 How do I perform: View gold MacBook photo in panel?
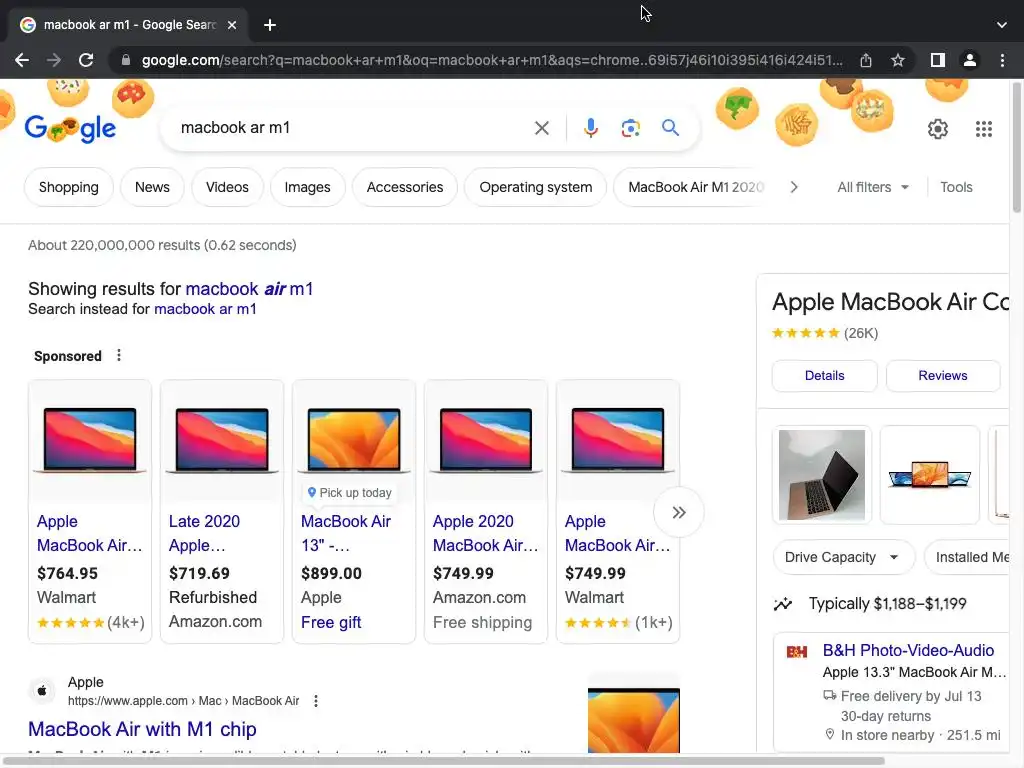pyautogui.click(x=822, y=475)
